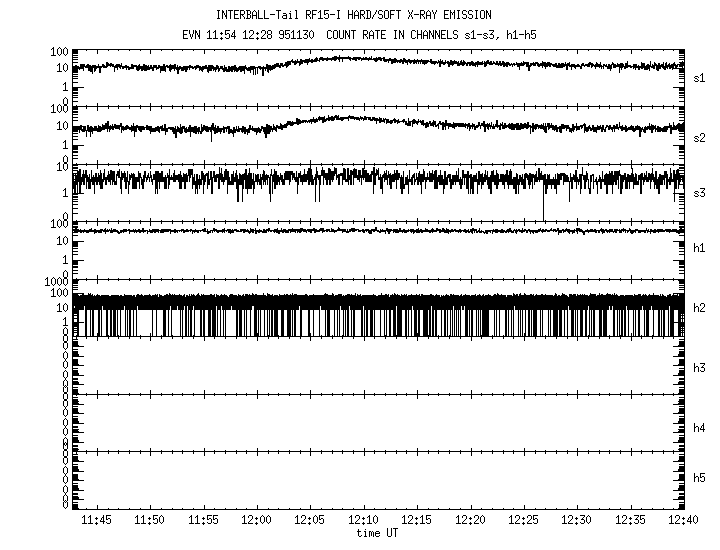This screenshot has height=550, width=720.
Task: Click the s1 channel label
Action: (699, 77)
